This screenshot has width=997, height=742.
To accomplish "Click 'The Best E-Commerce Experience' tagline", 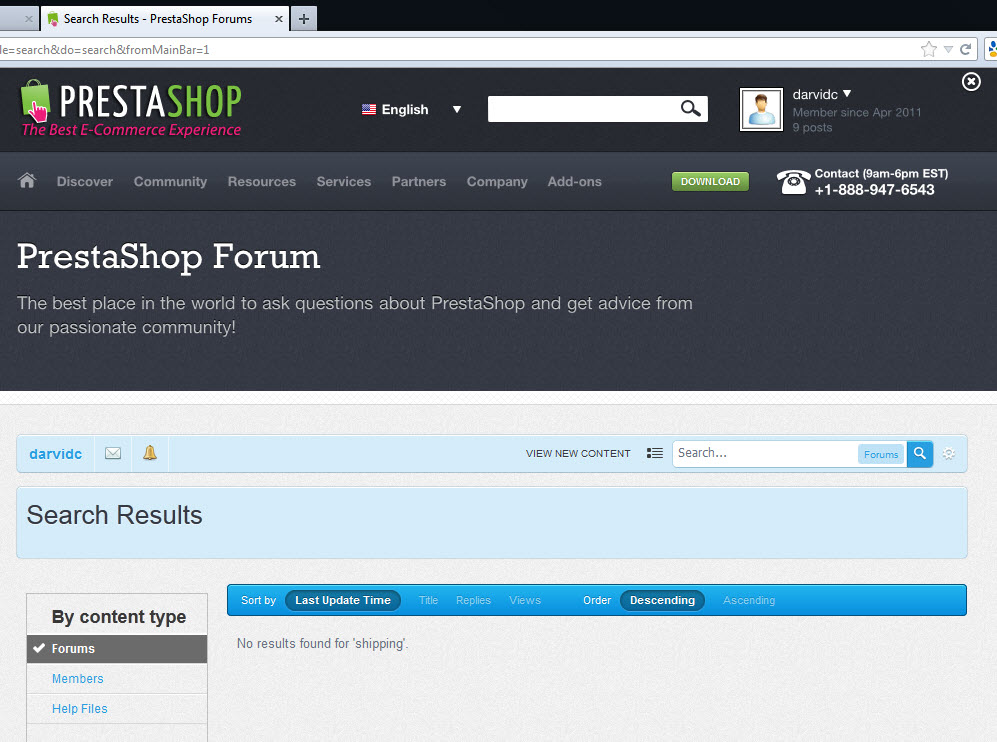I will 131,130.
